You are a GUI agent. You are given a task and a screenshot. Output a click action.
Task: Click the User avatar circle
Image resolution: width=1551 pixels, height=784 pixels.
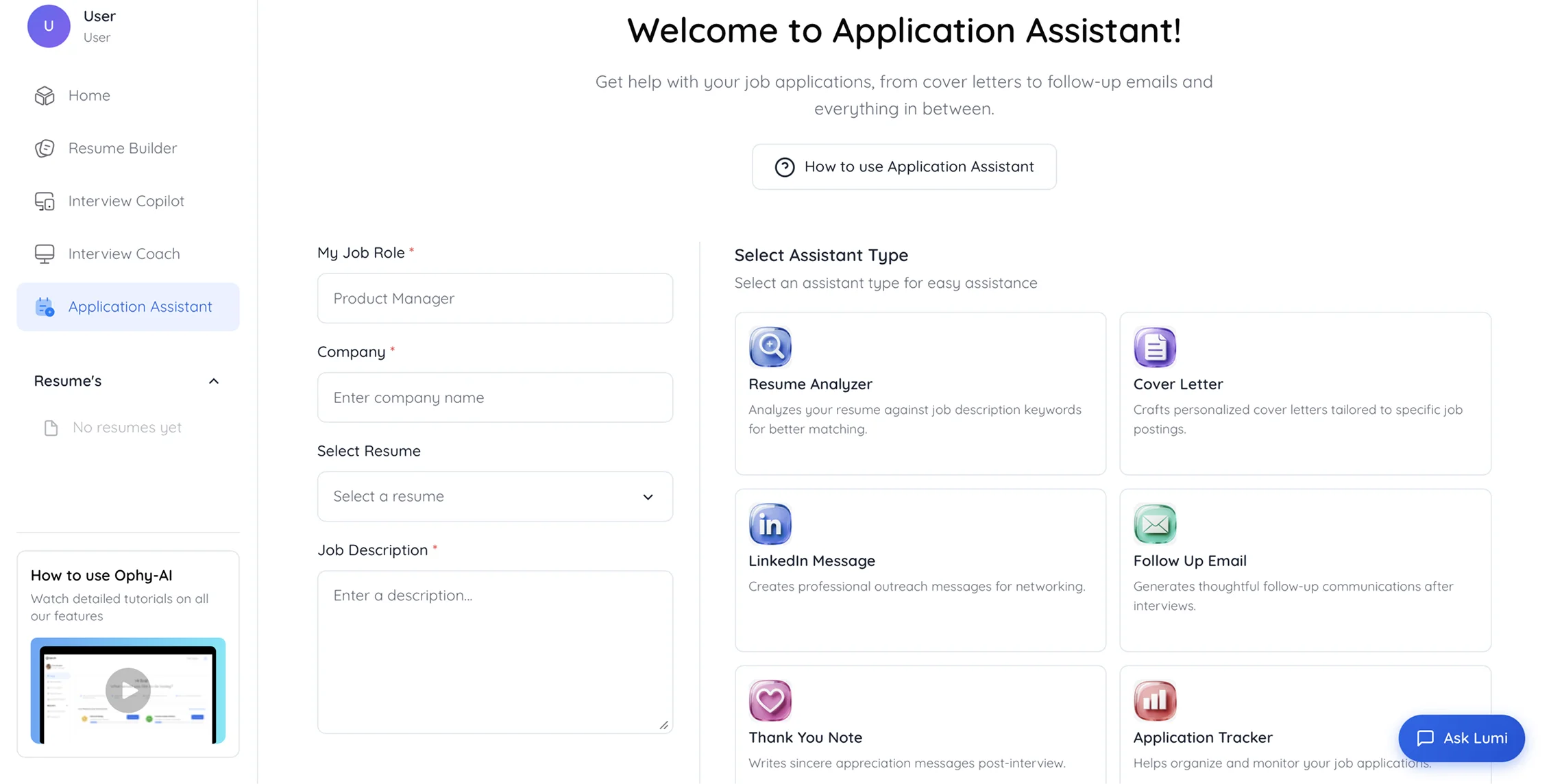[48, 26]
